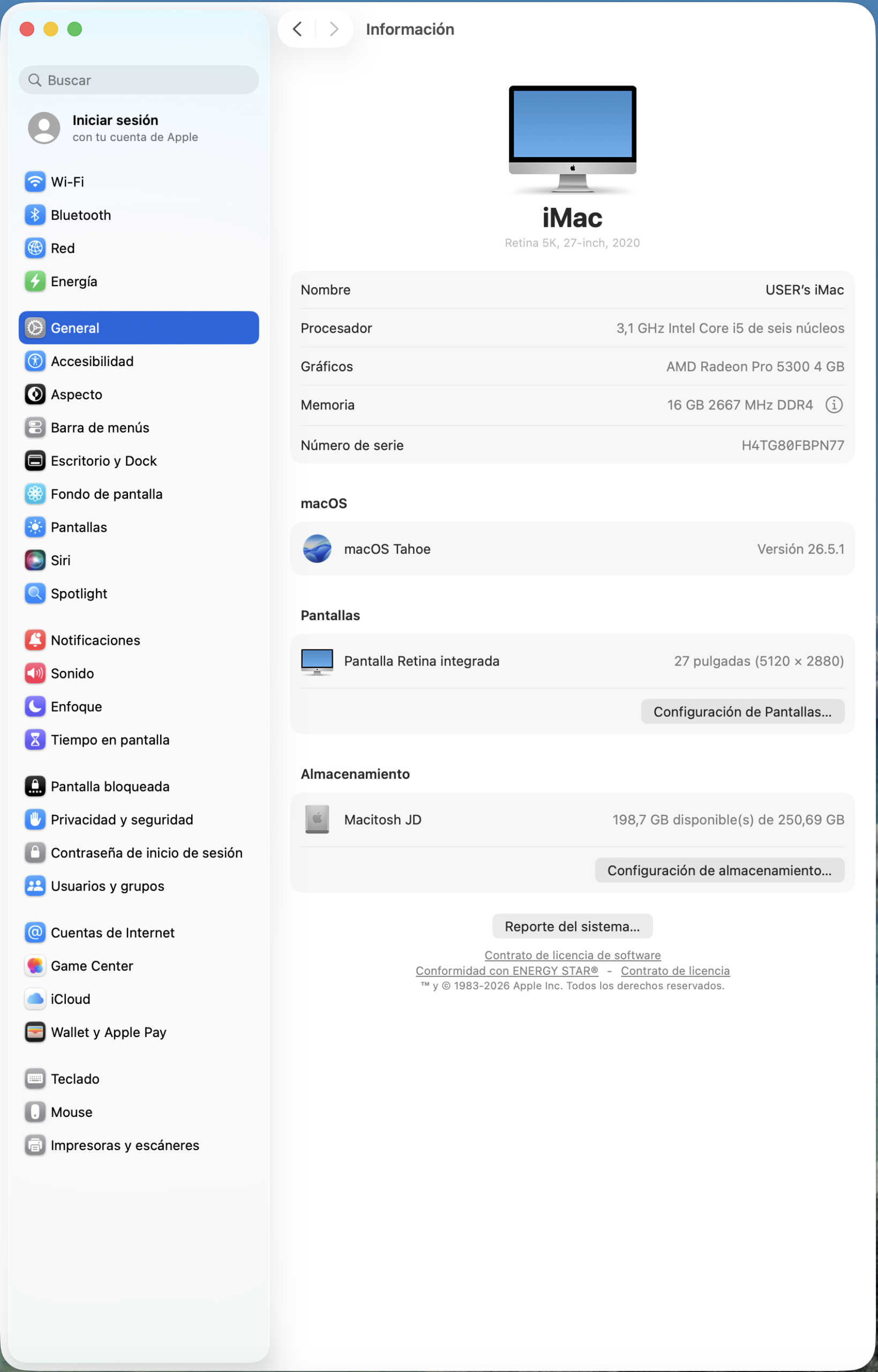Open Tiempo en pantalla hourglass icon
This screenshot has height=1372, width=878.
(35, 740)
